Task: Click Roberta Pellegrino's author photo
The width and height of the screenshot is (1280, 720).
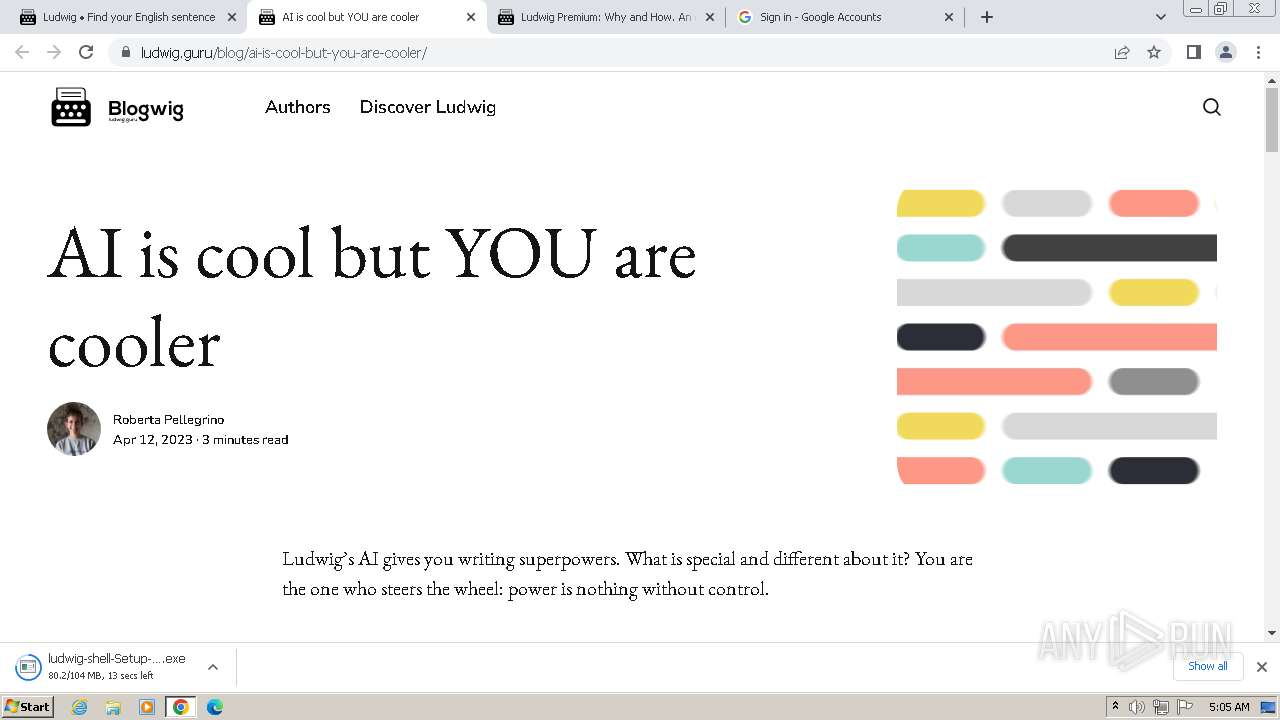Action: (74, 429)
